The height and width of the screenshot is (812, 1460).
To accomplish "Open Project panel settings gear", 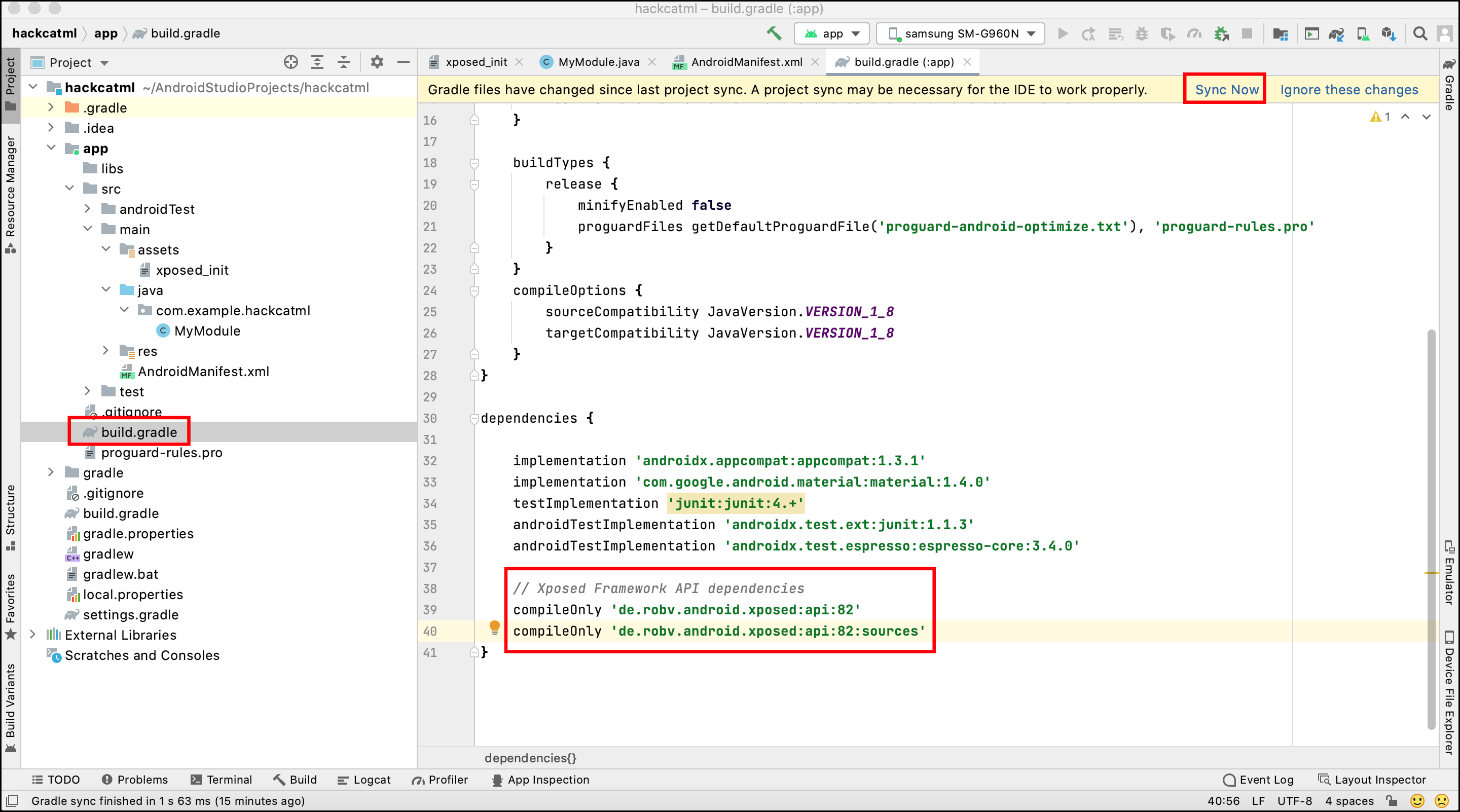I will point(377,62).
